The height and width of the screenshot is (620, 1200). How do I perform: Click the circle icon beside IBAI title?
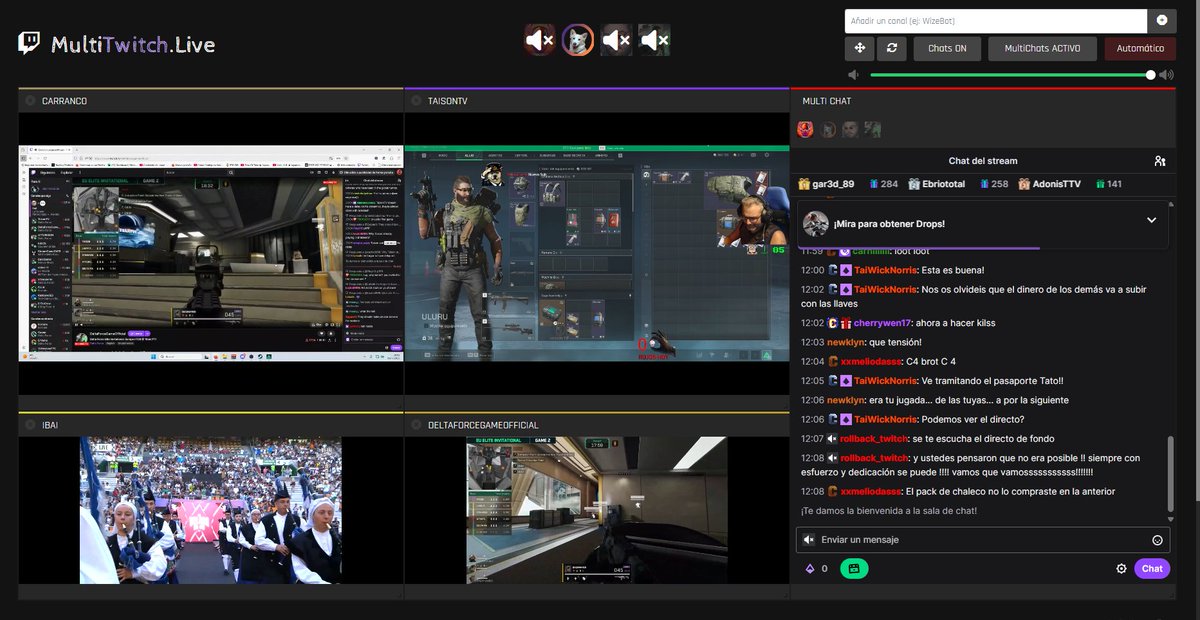point(30,425)
